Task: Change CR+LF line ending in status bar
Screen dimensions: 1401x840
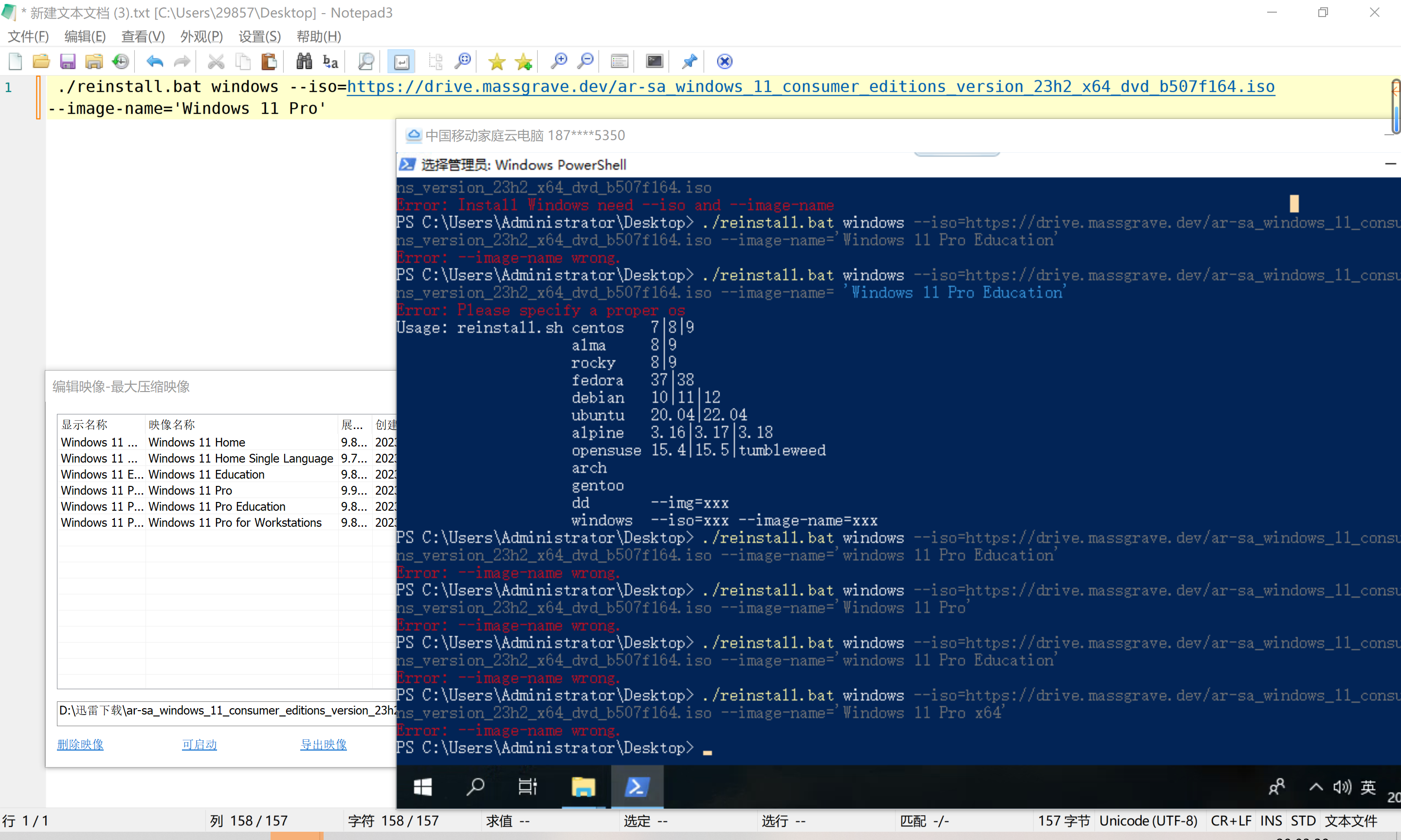Action: click(x=1231, y=821)
